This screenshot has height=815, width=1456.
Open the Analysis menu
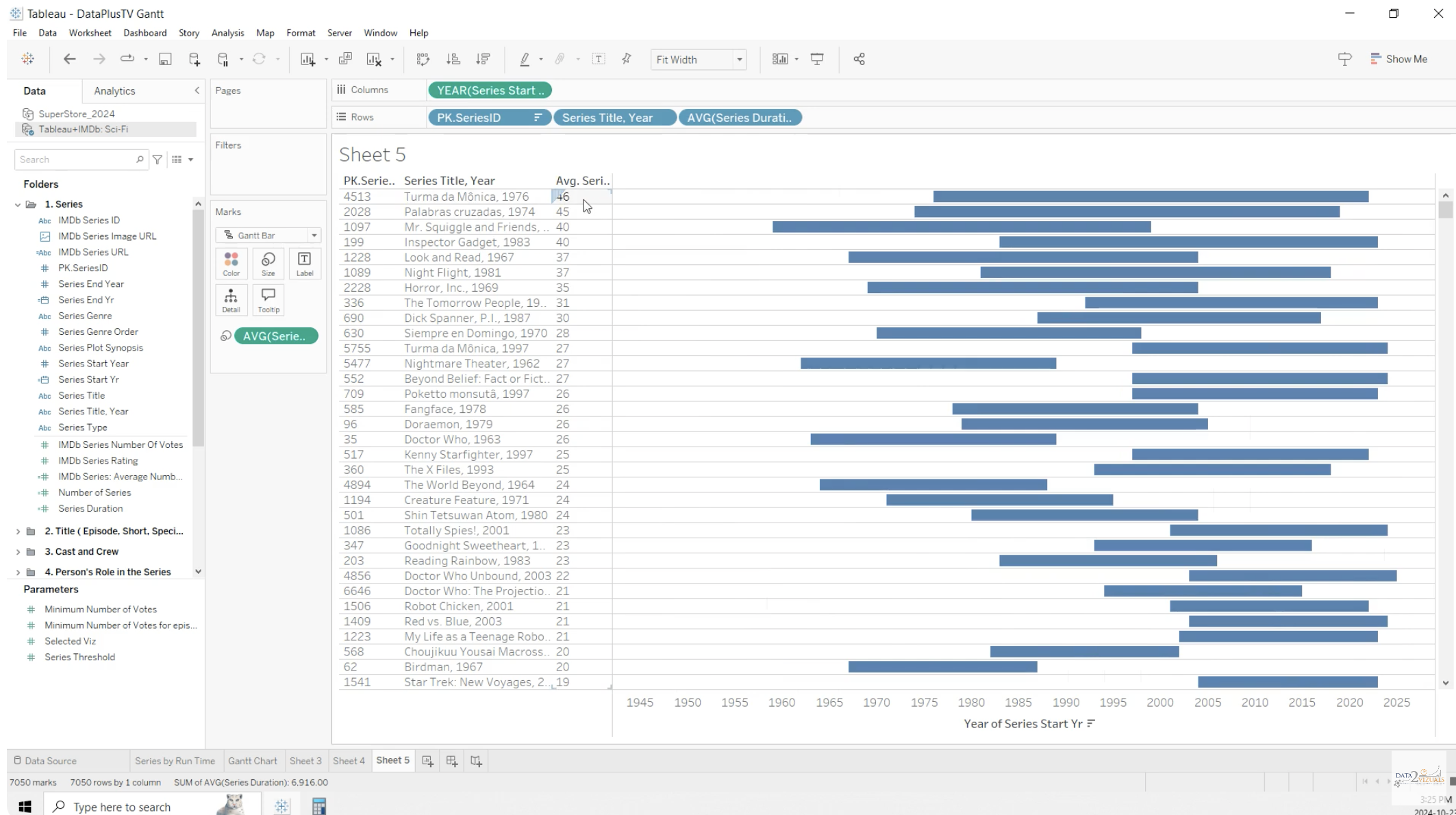point(227,33)
